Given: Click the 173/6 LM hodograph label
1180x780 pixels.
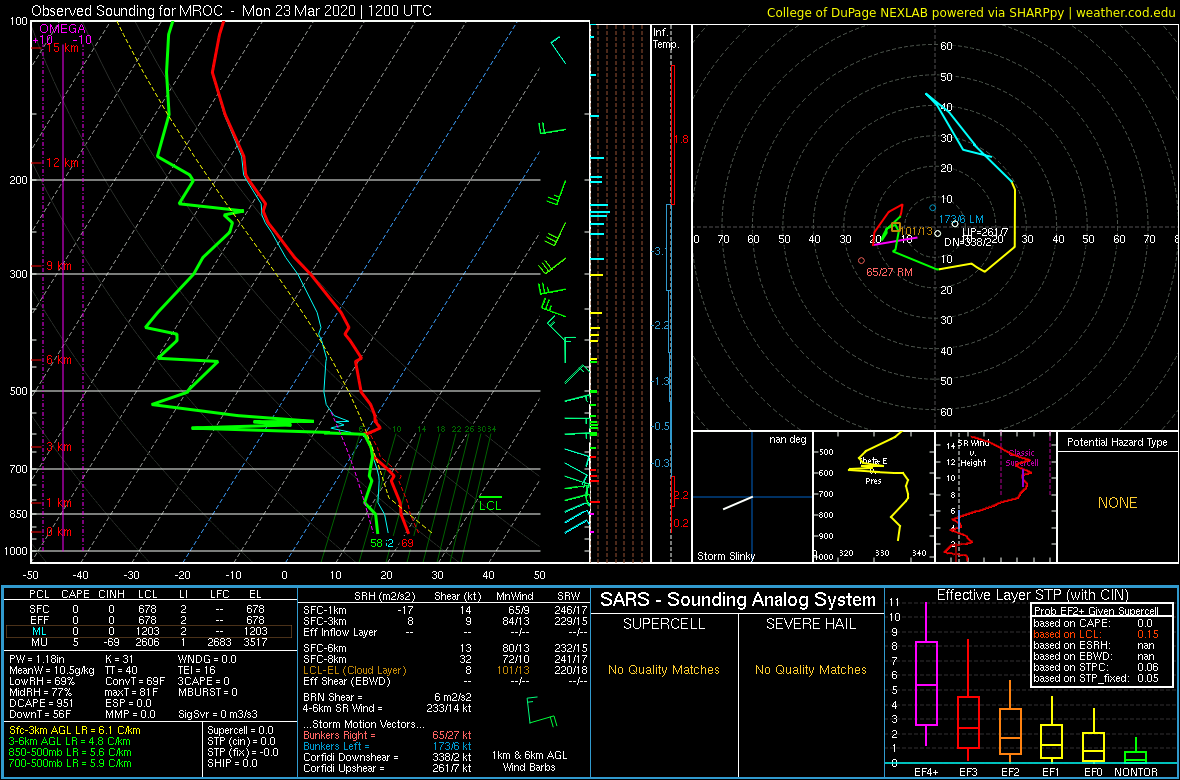Looking at the screenshot, I should point(960,218).
